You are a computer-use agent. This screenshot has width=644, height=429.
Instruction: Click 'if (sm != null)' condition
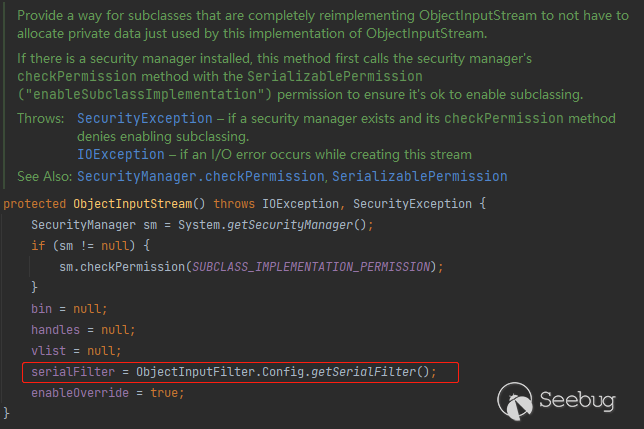83,245
